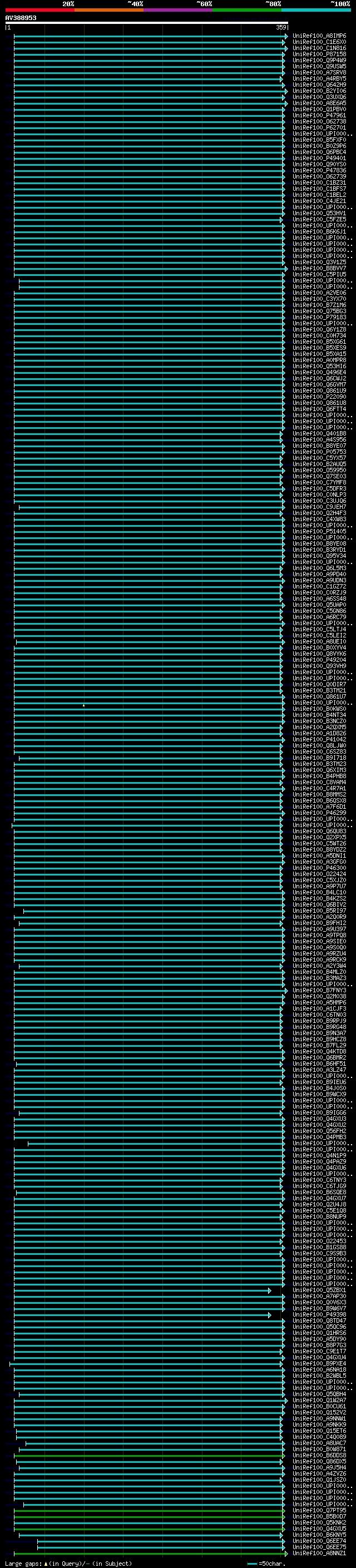Viewport: 356px width, 1568px height.
Task: Select hit UniRef100_Q3UXQ6
Action: [319, 97]
